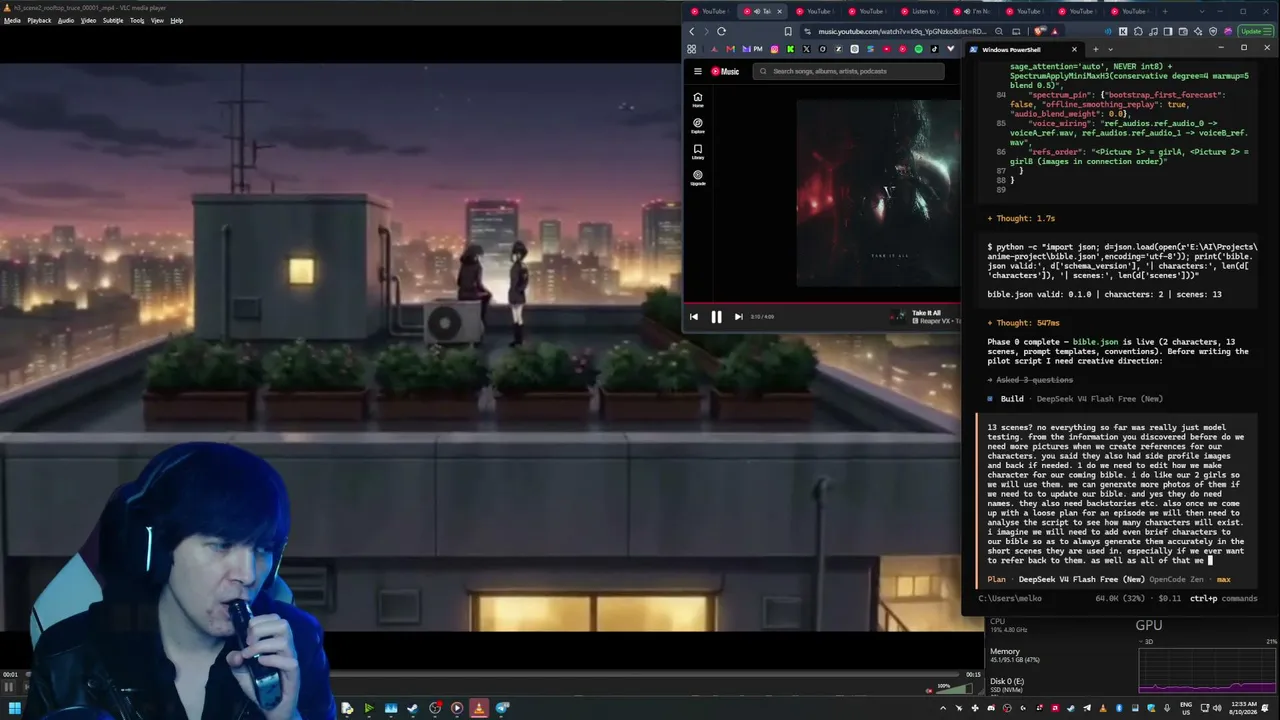1280x720 pixels.
Task: Open Library in YouTube Music sidebar
Action: click(698, 152)
